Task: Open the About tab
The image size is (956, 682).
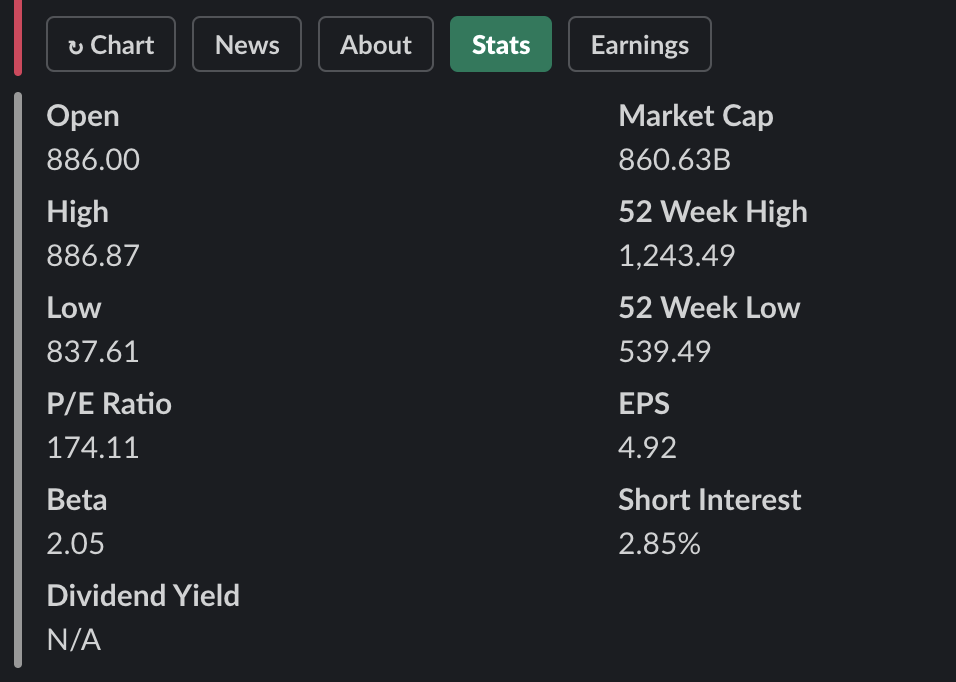Action: coord(376,44)
